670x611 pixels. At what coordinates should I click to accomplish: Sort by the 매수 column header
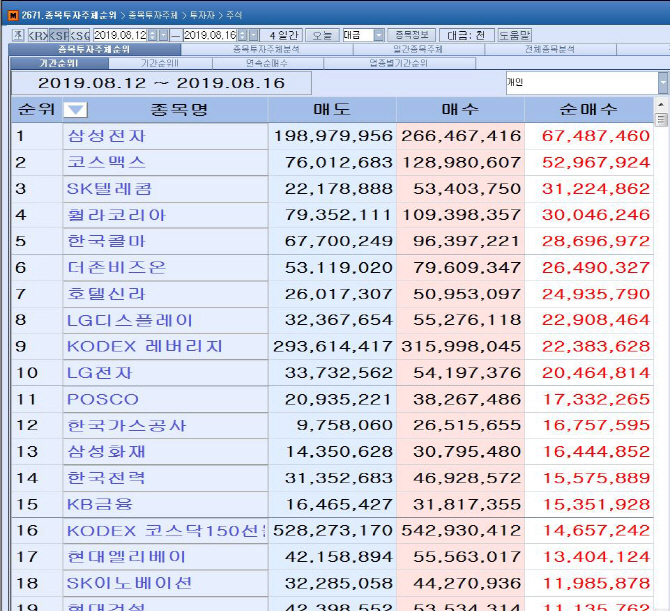(x=460, y=110)
